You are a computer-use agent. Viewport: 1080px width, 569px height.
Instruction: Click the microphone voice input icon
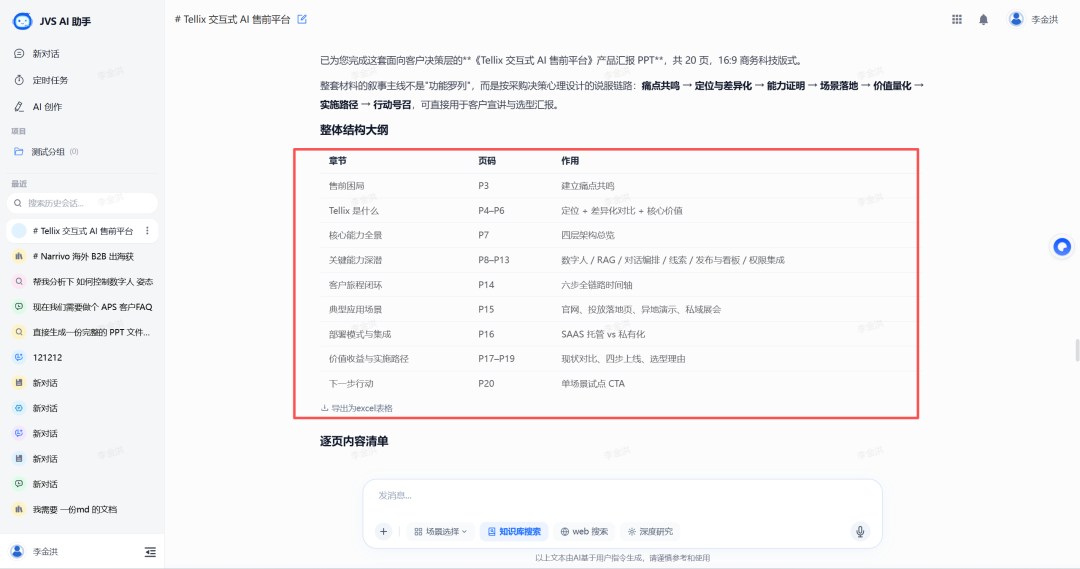[x=860, y=531]
